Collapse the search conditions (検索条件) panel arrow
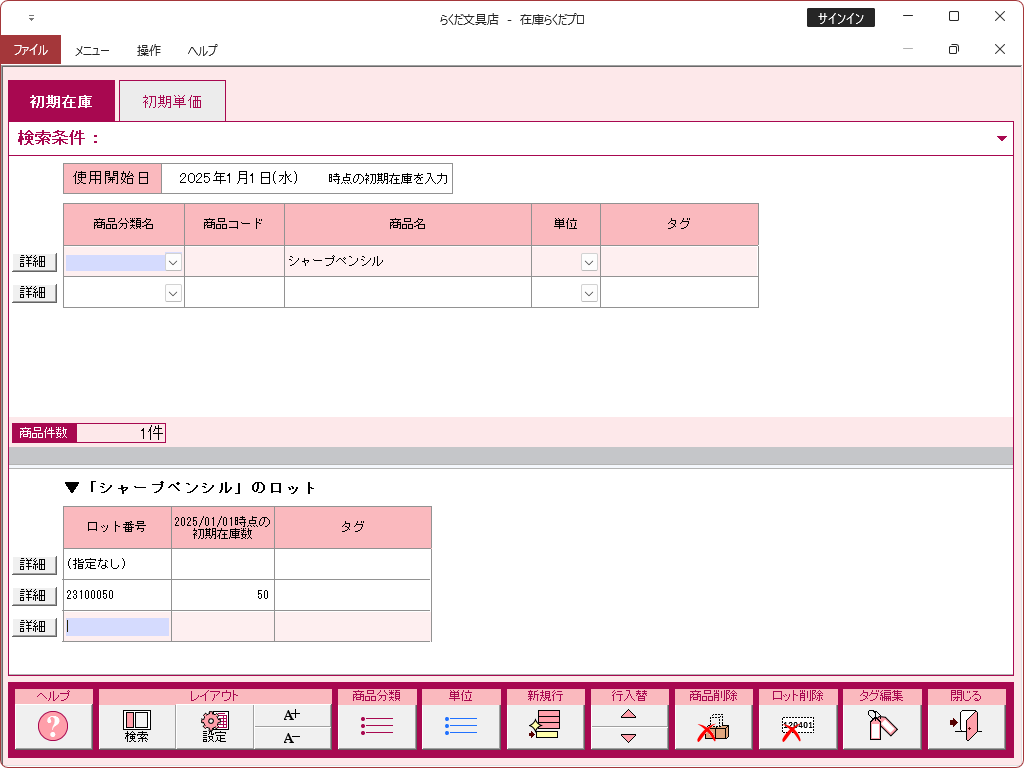 click(x=1001, y=139)
